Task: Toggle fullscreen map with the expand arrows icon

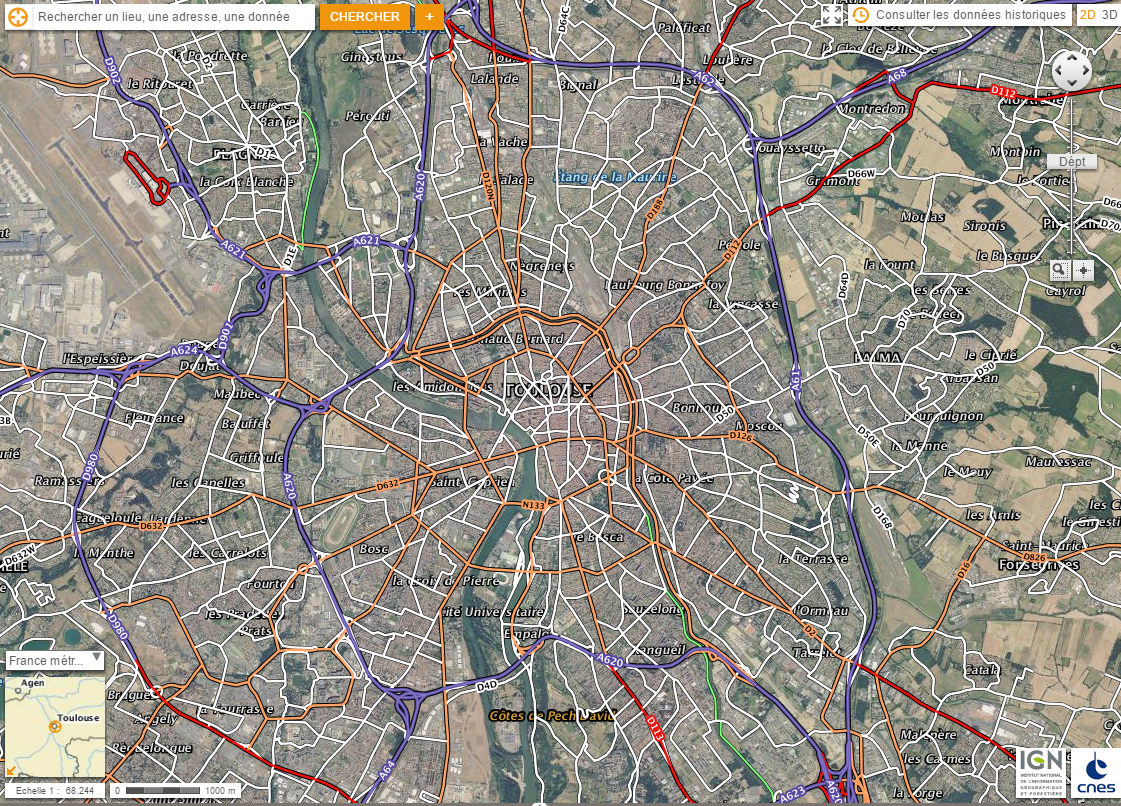Action: pyautogui.click(x=831, y=15)
